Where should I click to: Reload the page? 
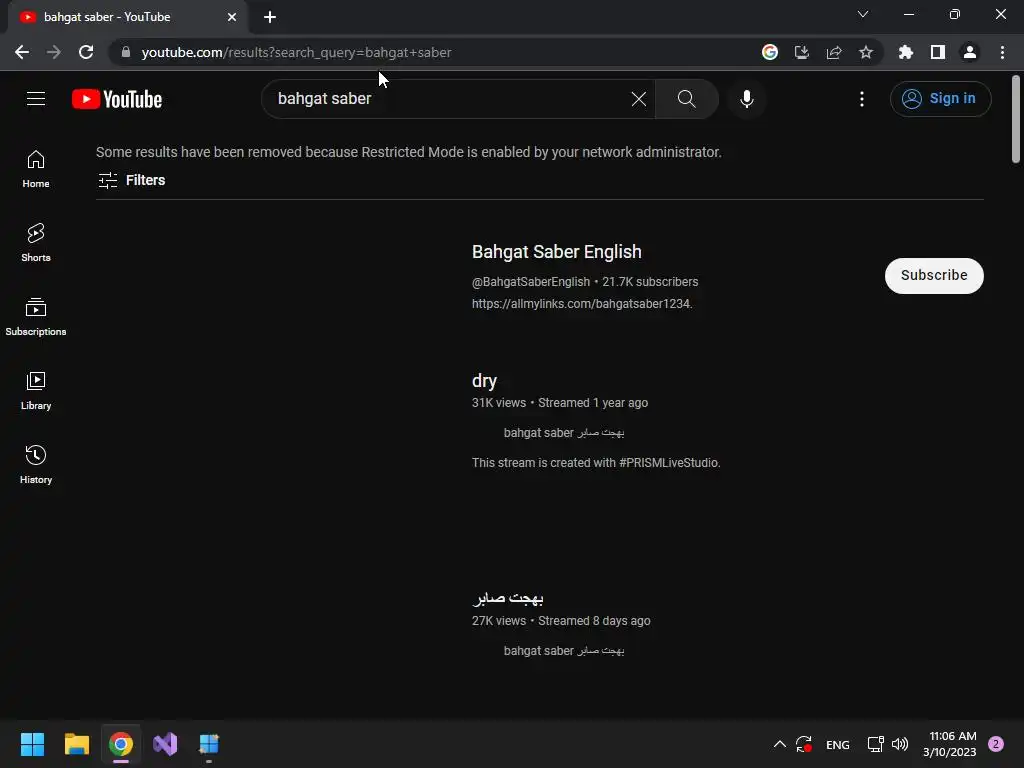click(x=86, y=52)
